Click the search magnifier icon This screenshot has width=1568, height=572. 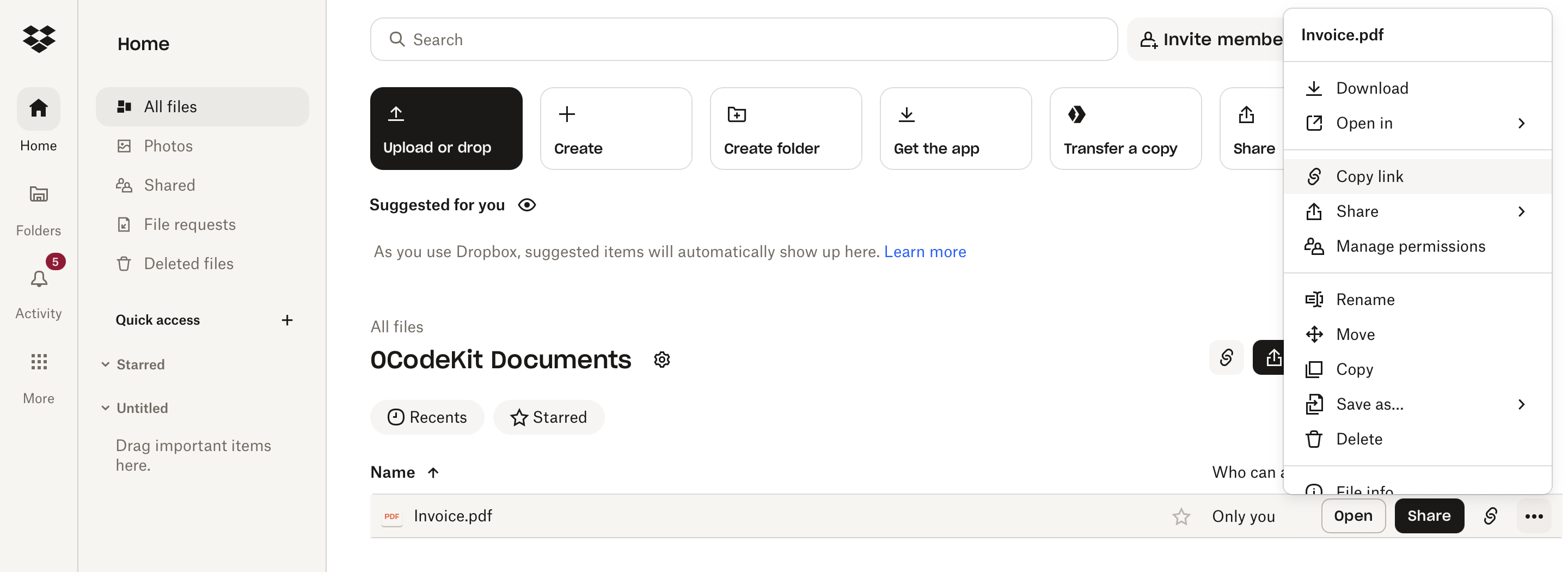coord(397,40)
